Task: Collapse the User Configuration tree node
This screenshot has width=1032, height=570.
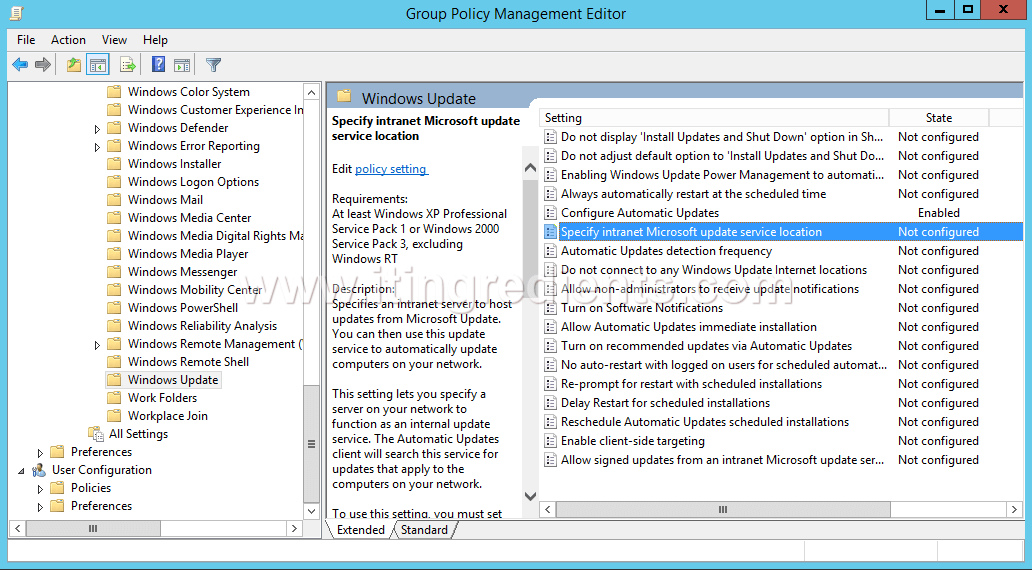Action: tap(23, 471)
